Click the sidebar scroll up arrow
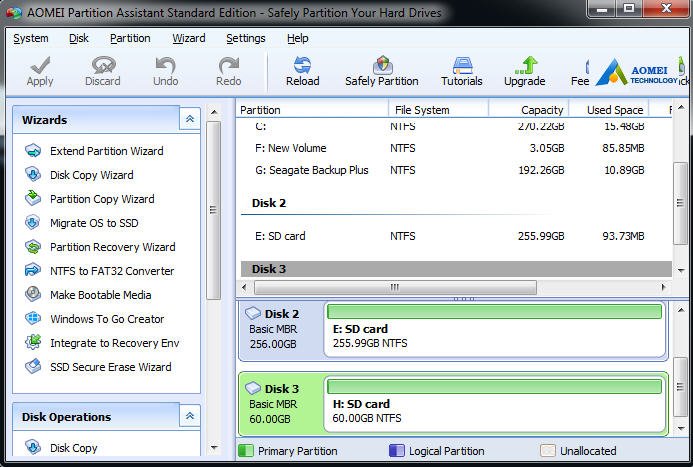Screen dimensions: 693x467 coord(214,112)
